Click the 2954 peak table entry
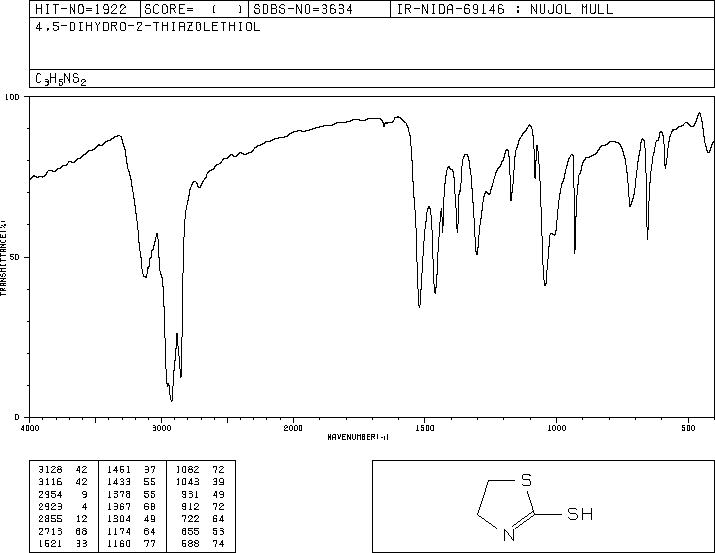The width and height of the screenshot is (715, 553). (63, 494)
